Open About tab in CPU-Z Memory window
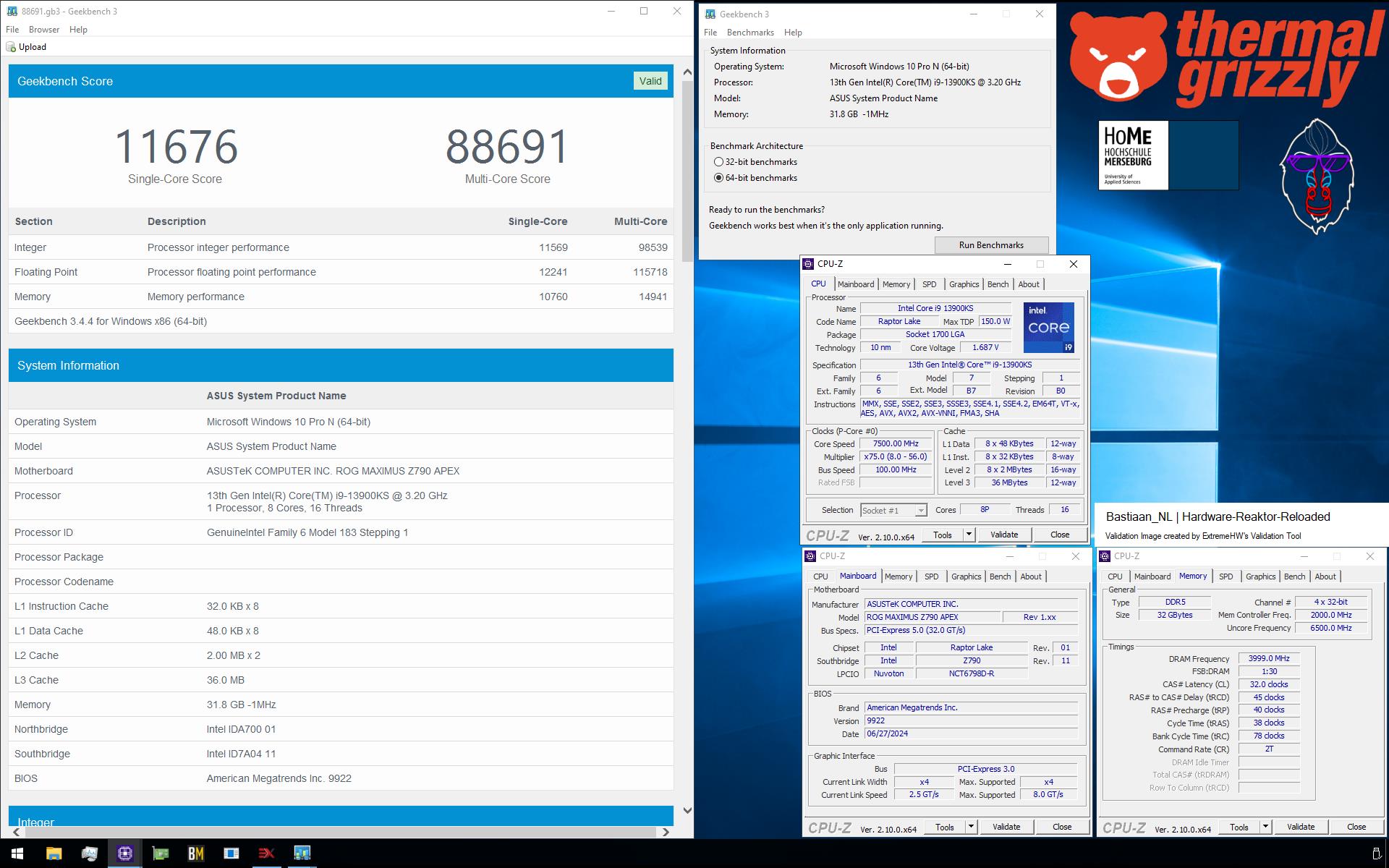This screenshot has width=1389, height=868. point(1325,576)
